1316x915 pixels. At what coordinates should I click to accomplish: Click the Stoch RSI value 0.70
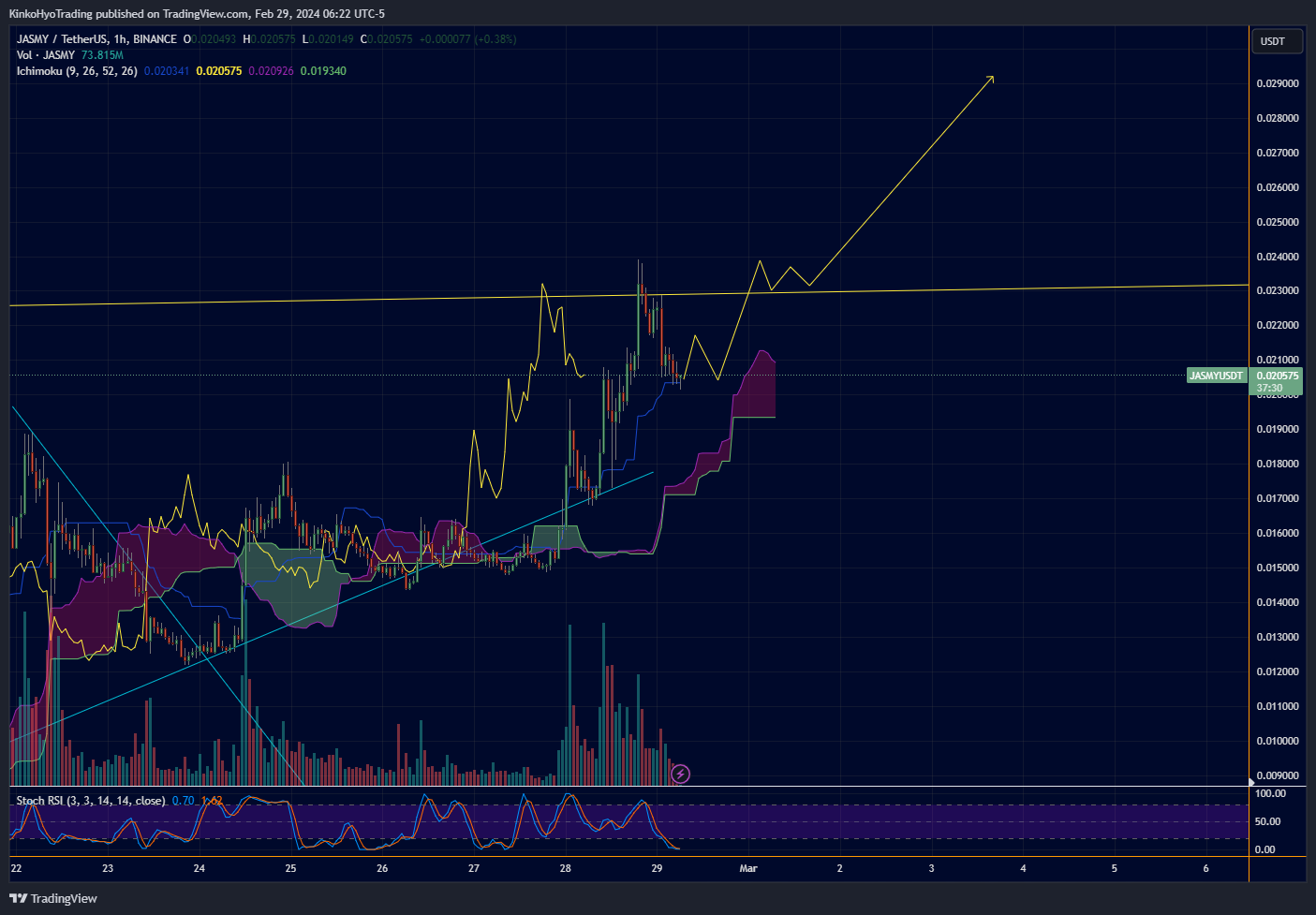[x=184, y=801]
